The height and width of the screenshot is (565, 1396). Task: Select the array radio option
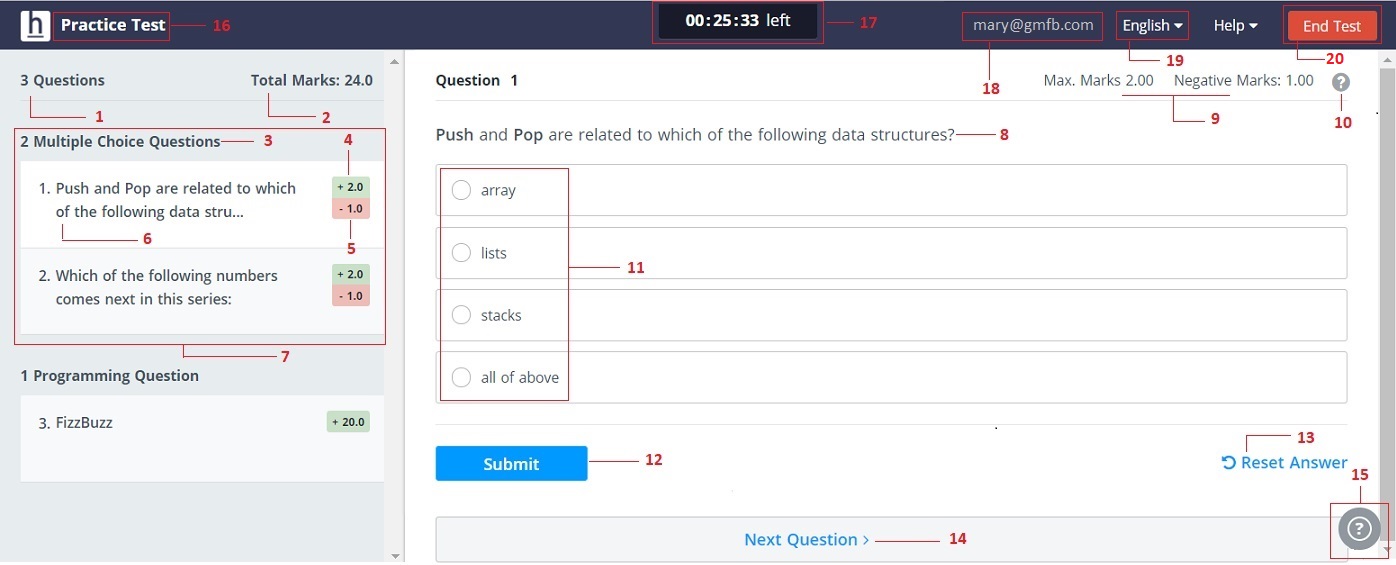[461, 190]
